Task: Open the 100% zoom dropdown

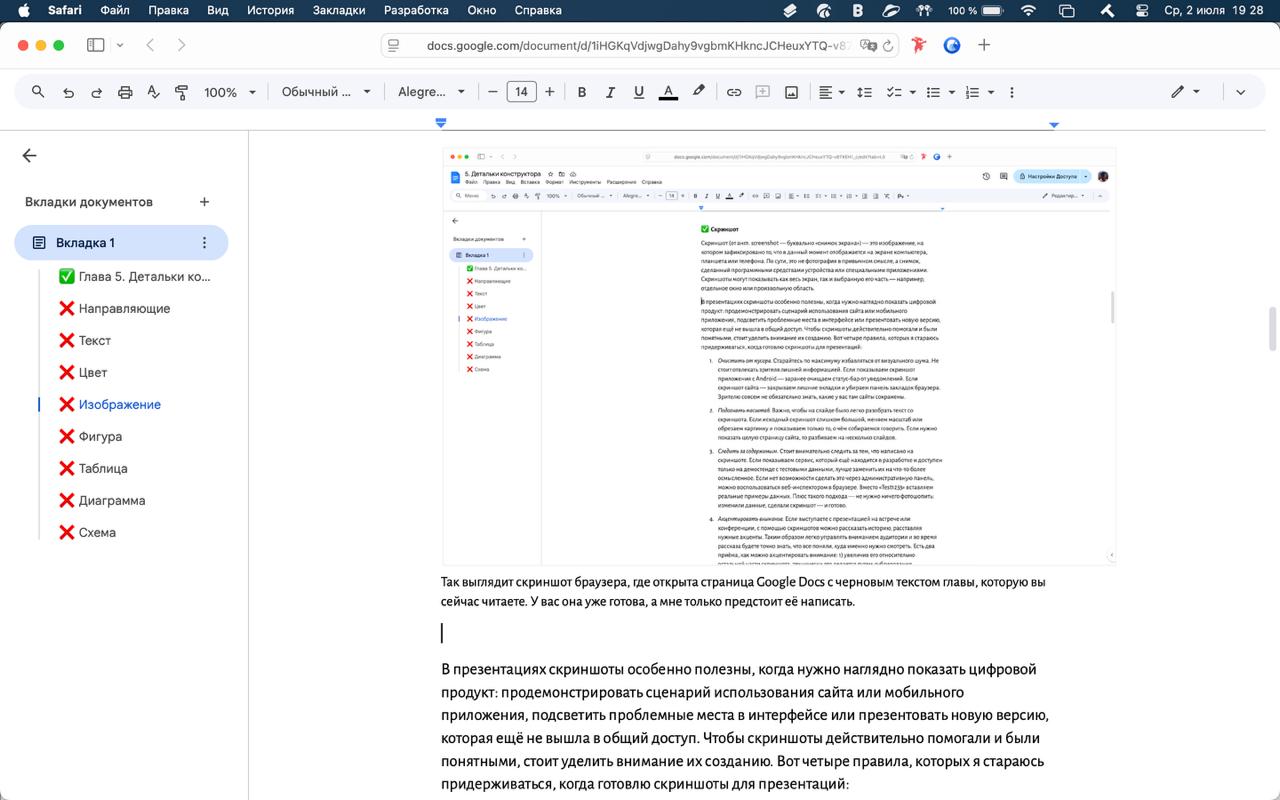Action: (x=230, y=92)
